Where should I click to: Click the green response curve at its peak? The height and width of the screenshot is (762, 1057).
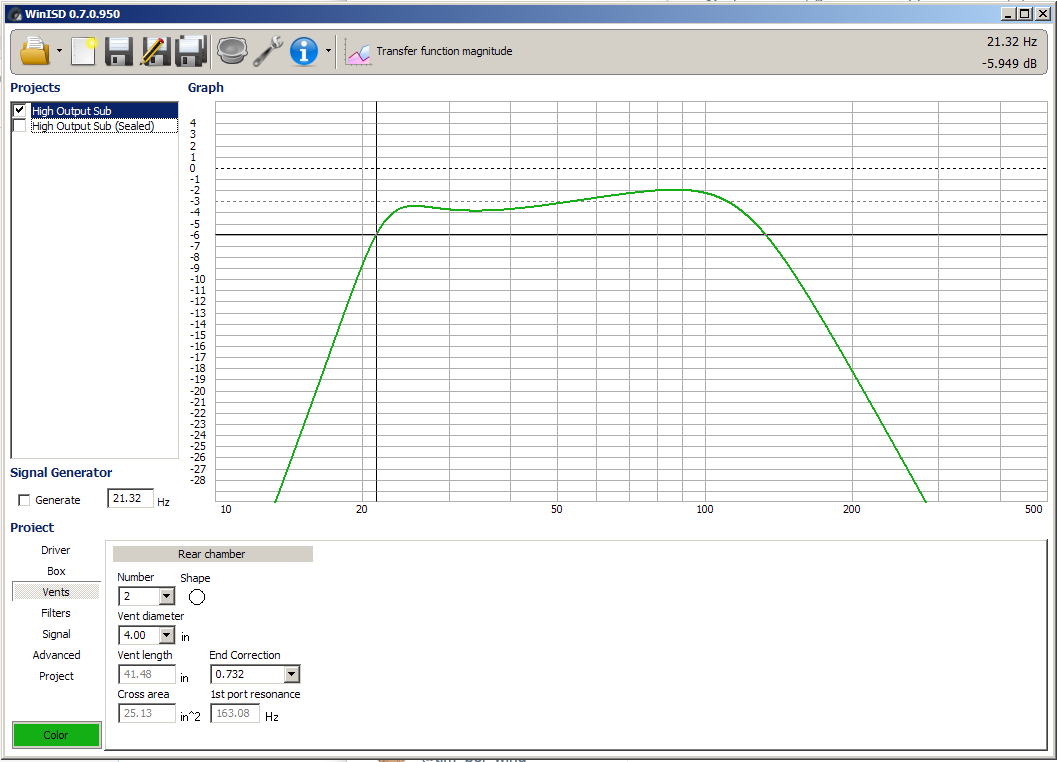coord(673,189)
